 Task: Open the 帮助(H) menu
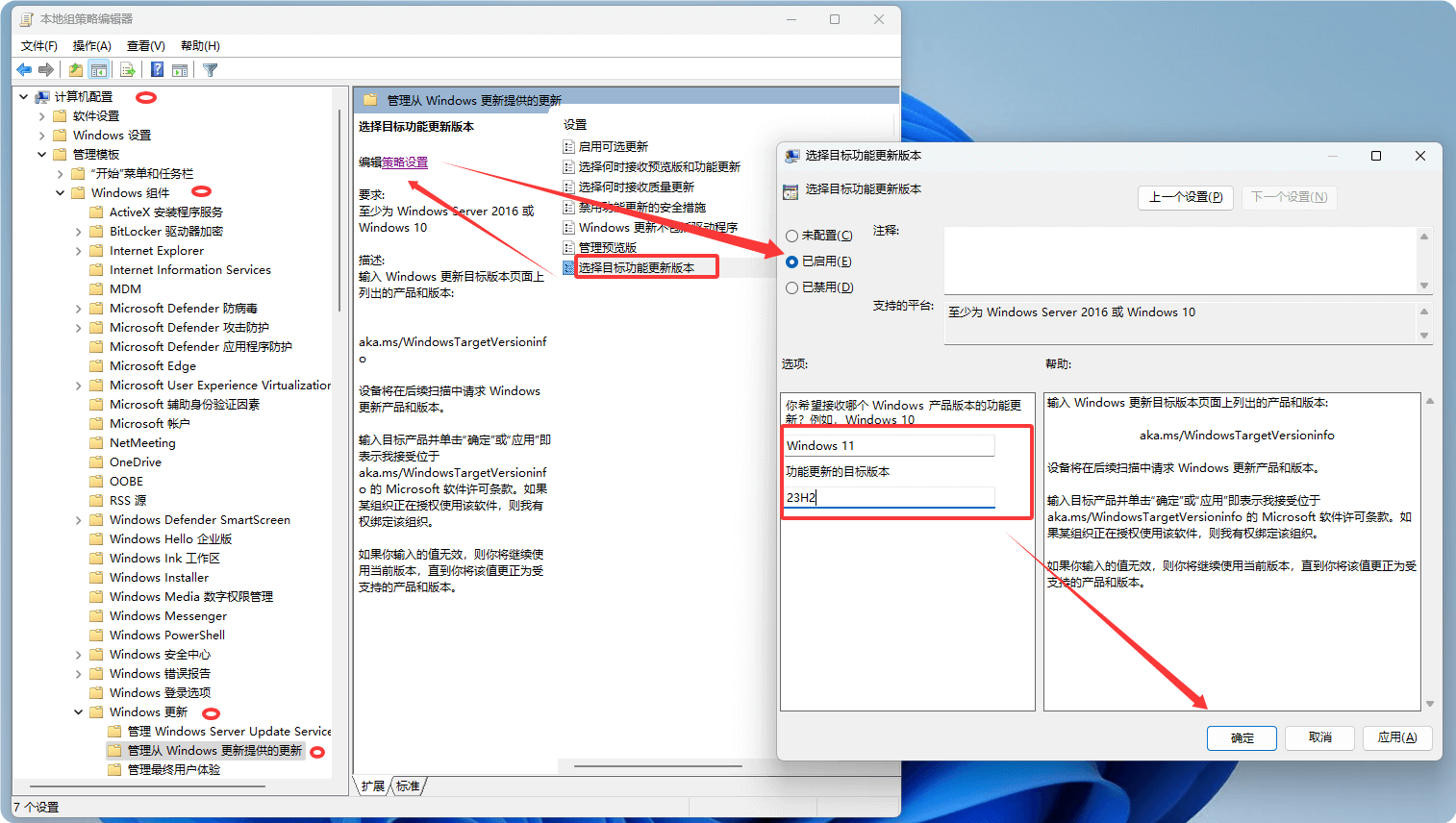point(200,45)
